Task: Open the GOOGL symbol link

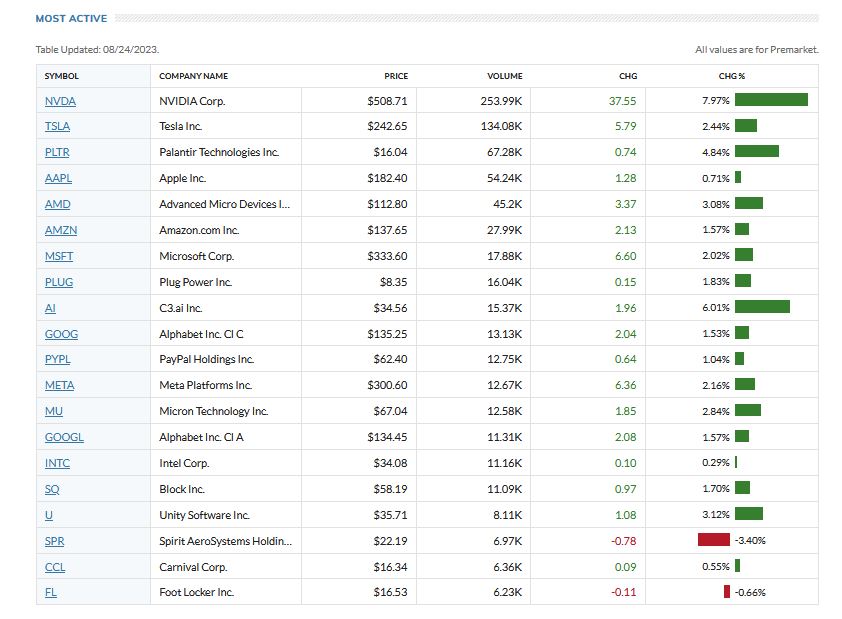Action: point(64,438)
